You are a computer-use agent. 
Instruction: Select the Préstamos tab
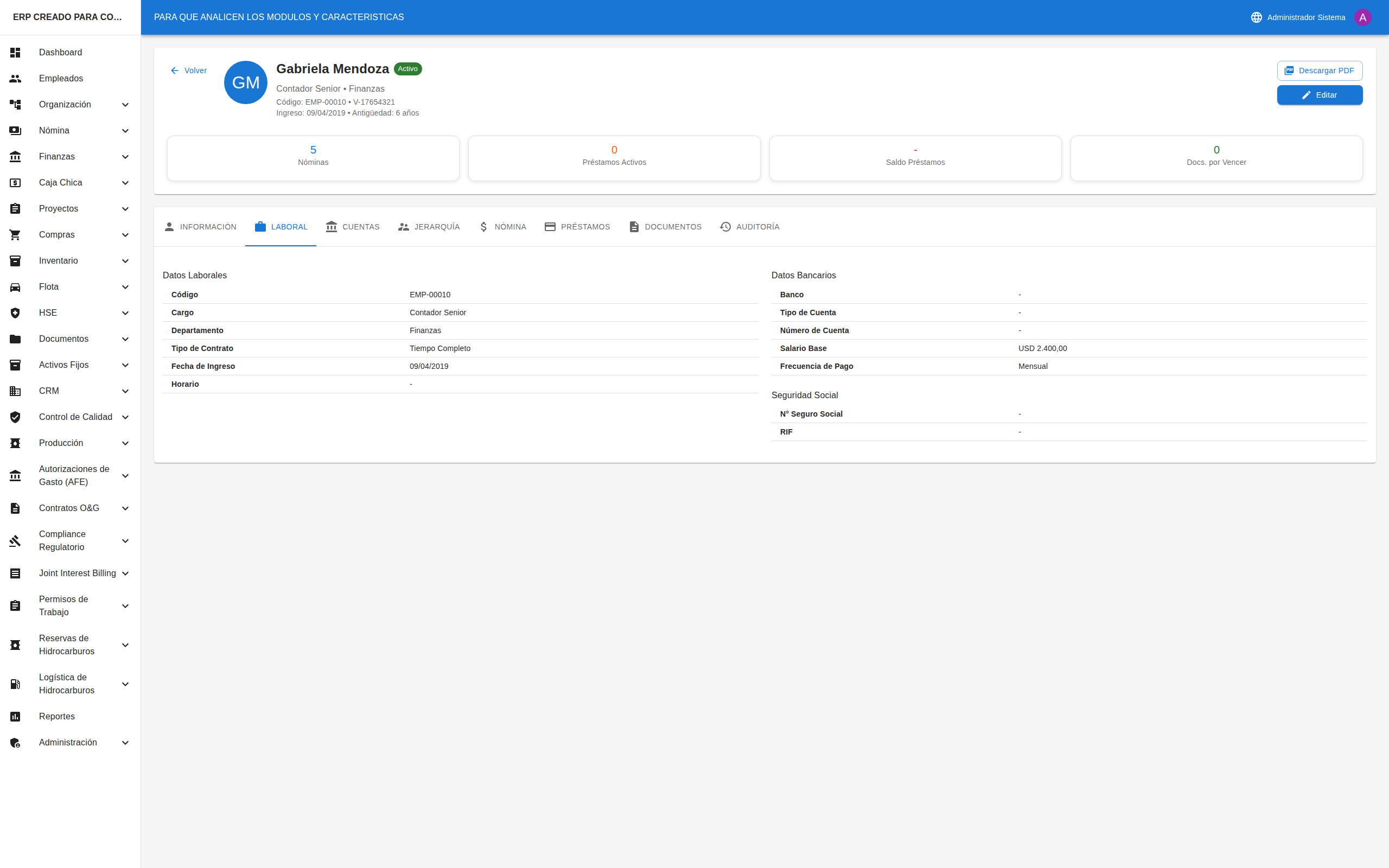click(577, 227)
